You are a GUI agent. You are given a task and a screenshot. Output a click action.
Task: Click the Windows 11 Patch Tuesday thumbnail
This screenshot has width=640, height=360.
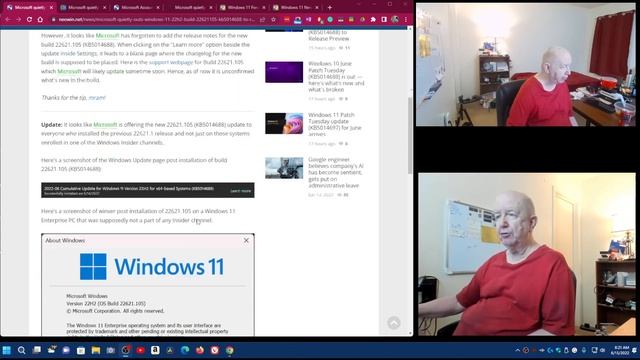coord(284,123)
